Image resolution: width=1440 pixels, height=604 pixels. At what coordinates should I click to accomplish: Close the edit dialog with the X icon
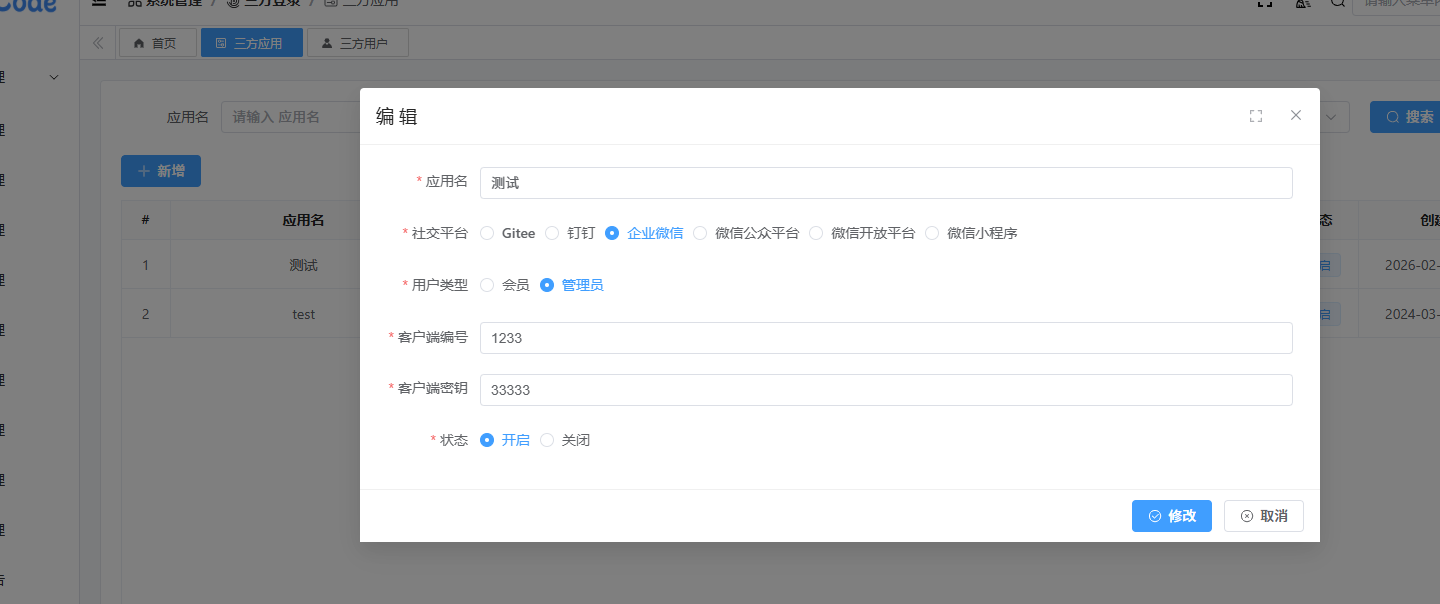pyautogui.click(x=1296, y=115)
